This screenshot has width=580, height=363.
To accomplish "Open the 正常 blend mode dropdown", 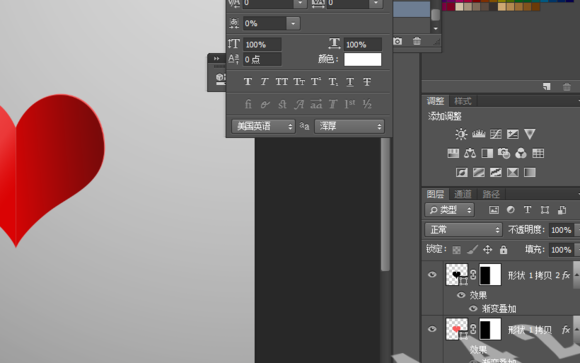I will [463, 230].
